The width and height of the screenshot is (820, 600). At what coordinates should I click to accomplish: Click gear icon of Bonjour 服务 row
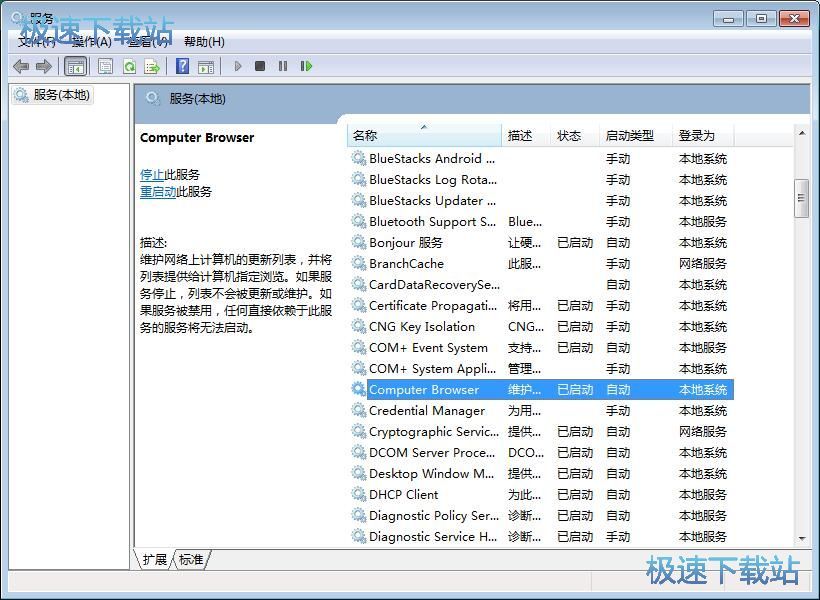coord(359,242)
